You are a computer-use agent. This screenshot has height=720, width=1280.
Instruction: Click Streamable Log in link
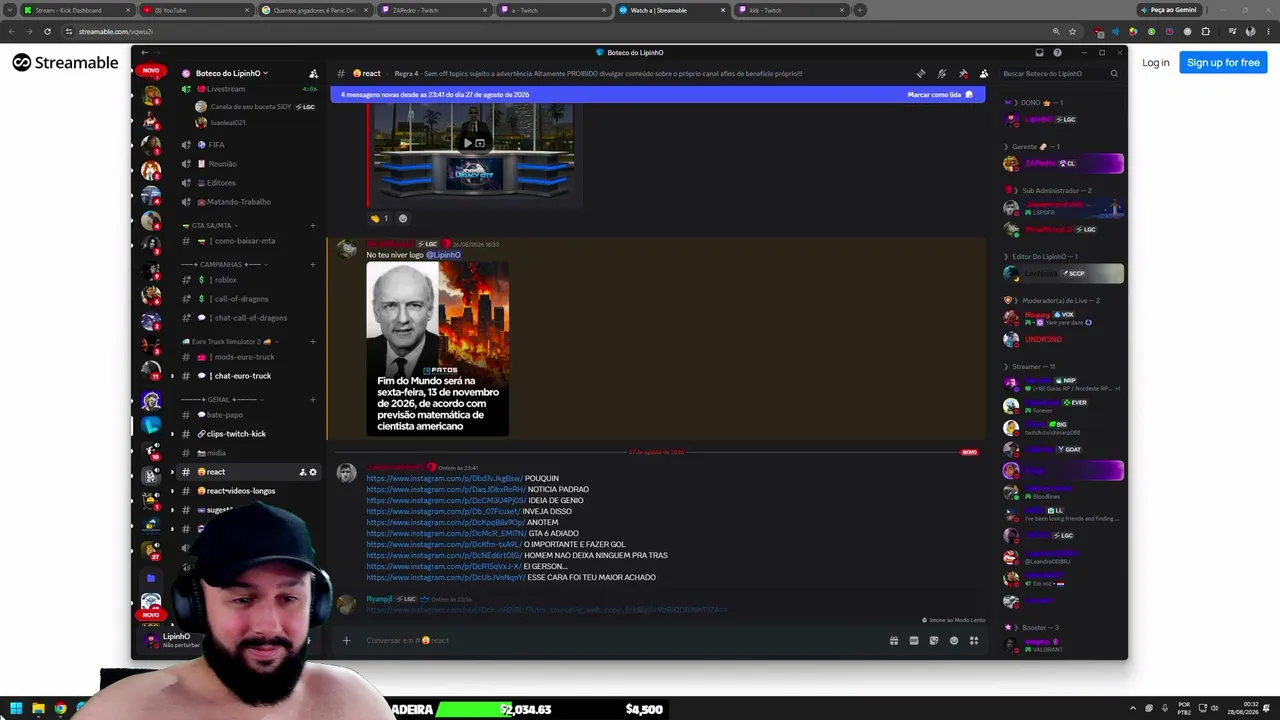(1155, 62)
